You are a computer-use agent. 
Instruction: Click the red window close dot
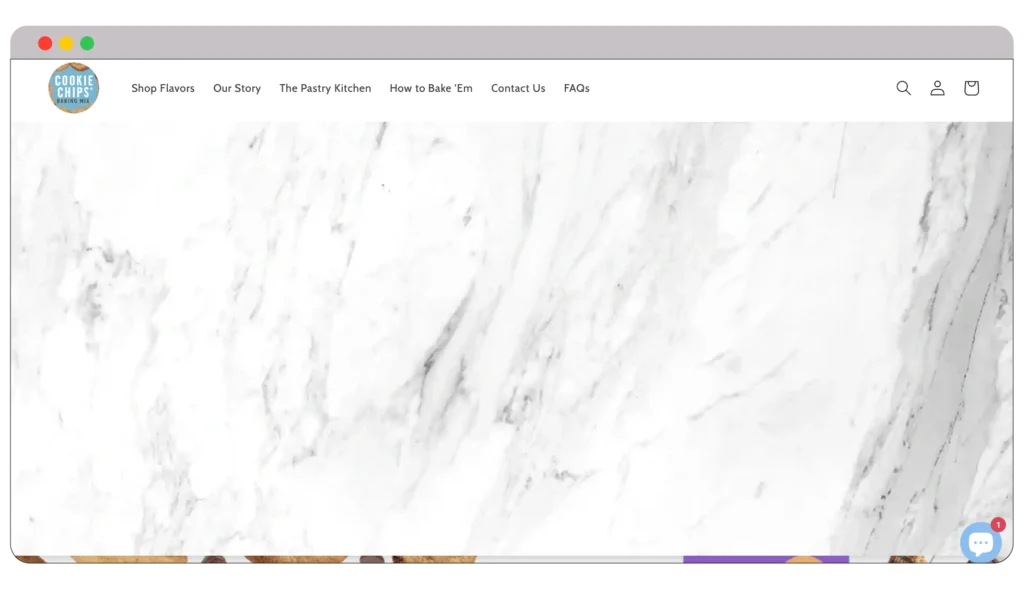(x=45, y=43)
